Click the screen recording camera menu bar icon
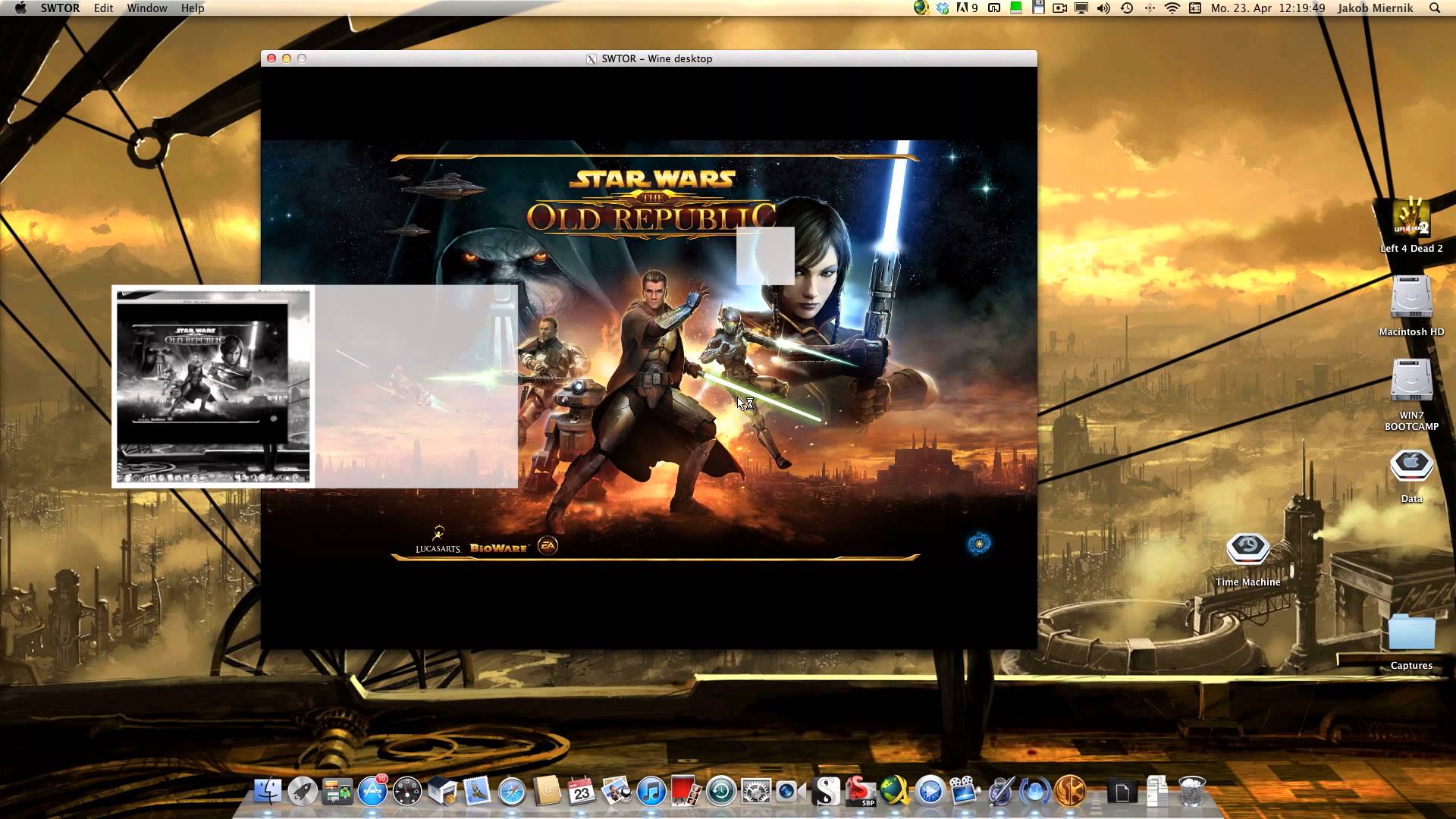 coord(1059,8)
